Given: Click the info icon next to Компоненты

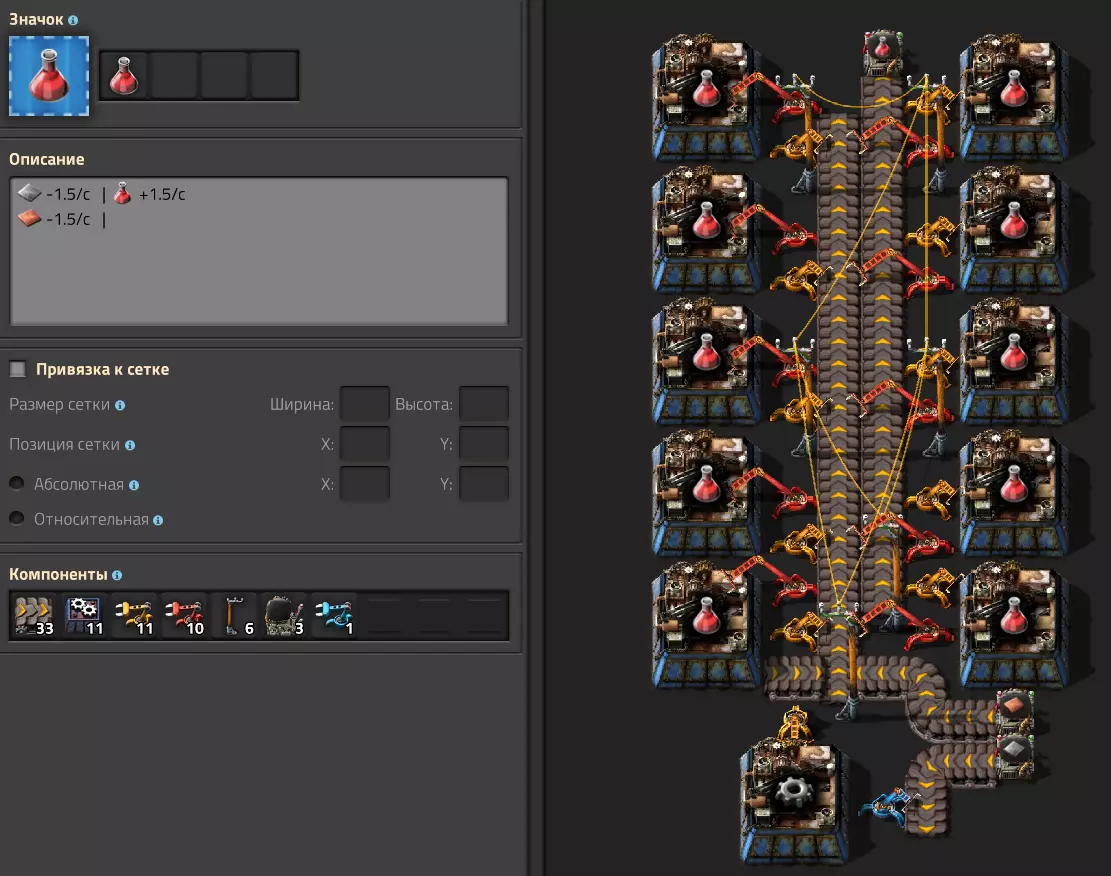Looking at the screenshot, I should pos(117,575).
